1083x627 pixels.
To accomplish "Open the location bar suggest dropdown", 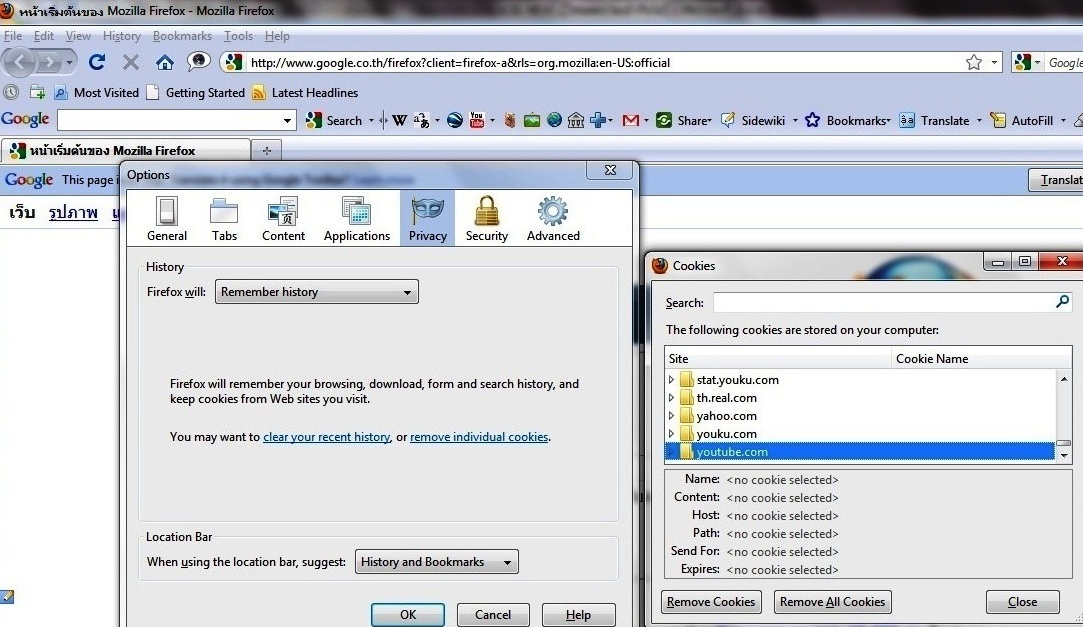I will tap(437, 561).
